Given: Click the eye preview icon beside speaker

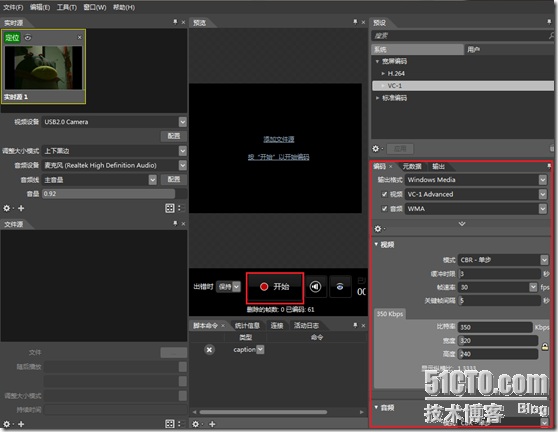Looking at the screenshot, I should pos(340,286).
